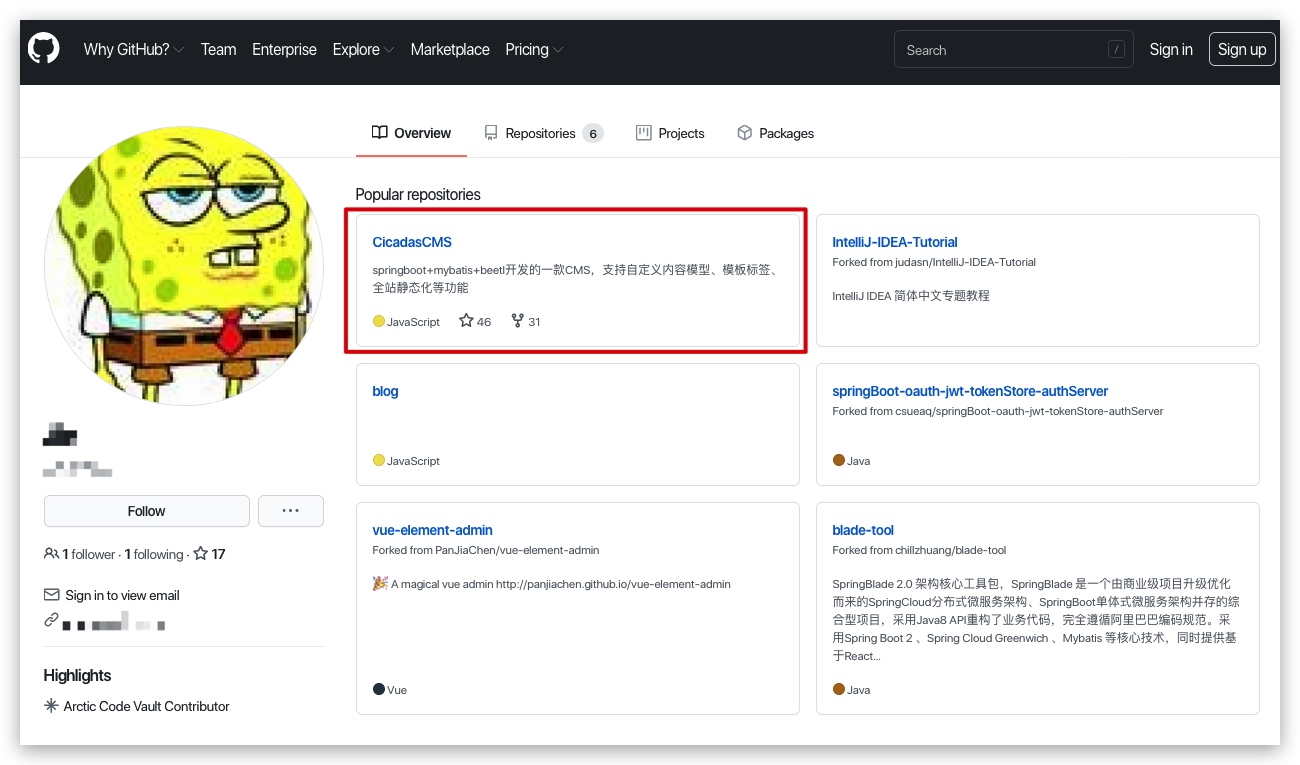Open the Packages tab
Viewport: 1300px width, 765px height.
pyautogui.click(x=775, y=133)
